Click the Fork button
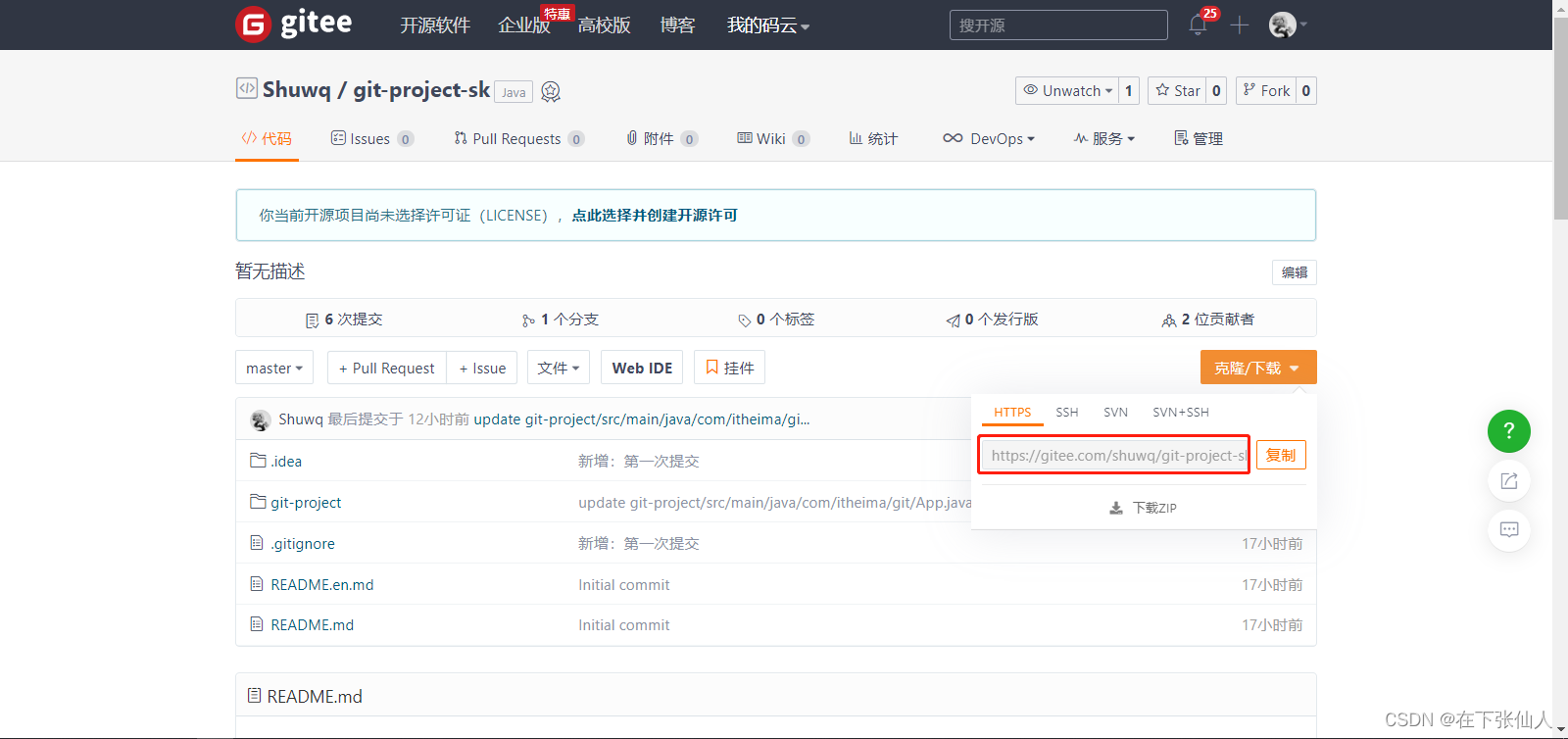 [1266, 90]
